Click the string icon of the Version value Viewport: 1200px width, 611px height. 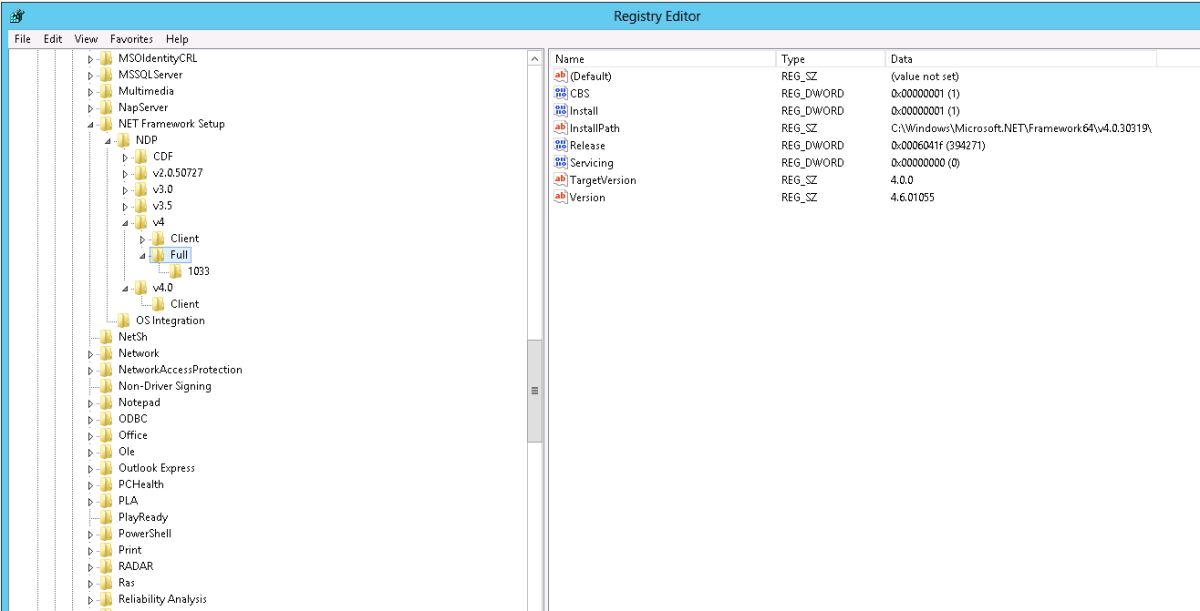tap(560, 197)
